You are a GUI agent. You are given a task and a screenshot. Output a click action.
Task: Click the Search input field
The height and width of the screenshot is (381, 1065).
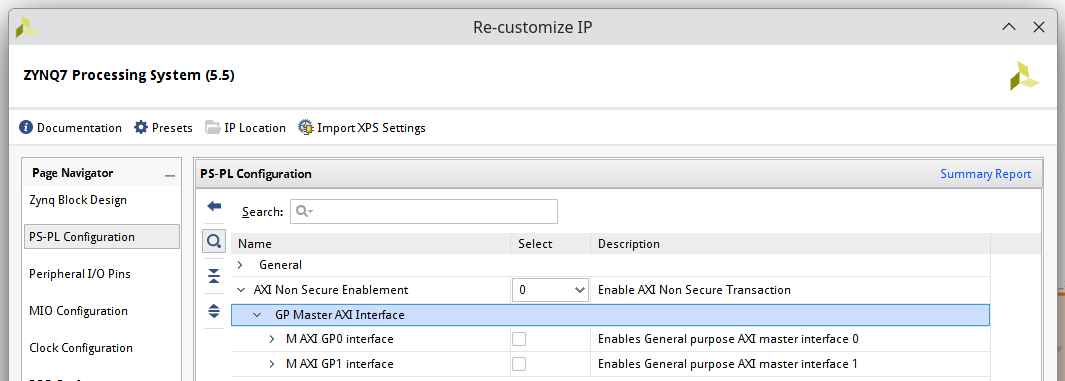coord(424,212)
